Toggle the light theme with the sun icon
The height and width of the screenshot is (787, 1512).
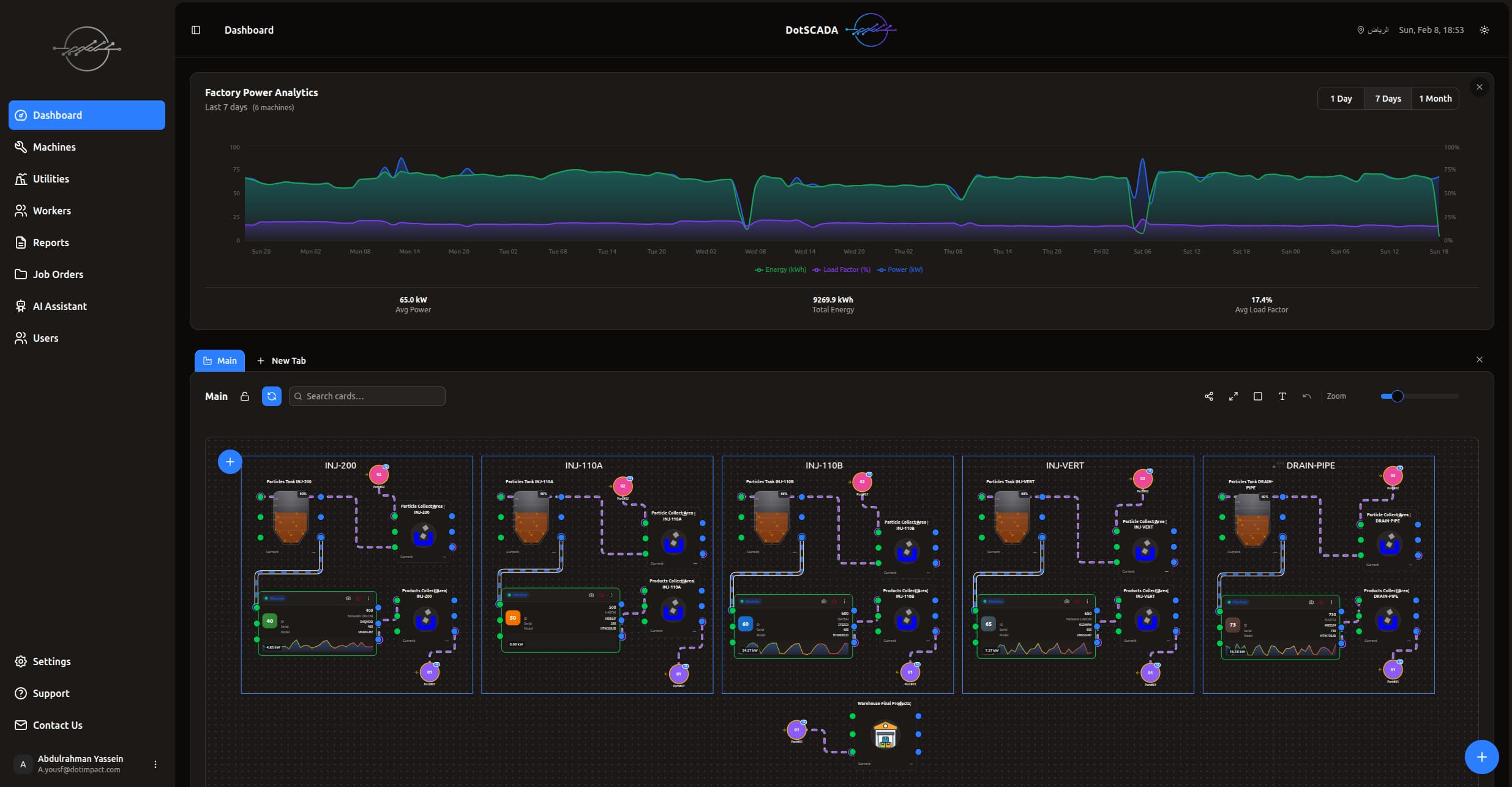(x=1484, y=29)
